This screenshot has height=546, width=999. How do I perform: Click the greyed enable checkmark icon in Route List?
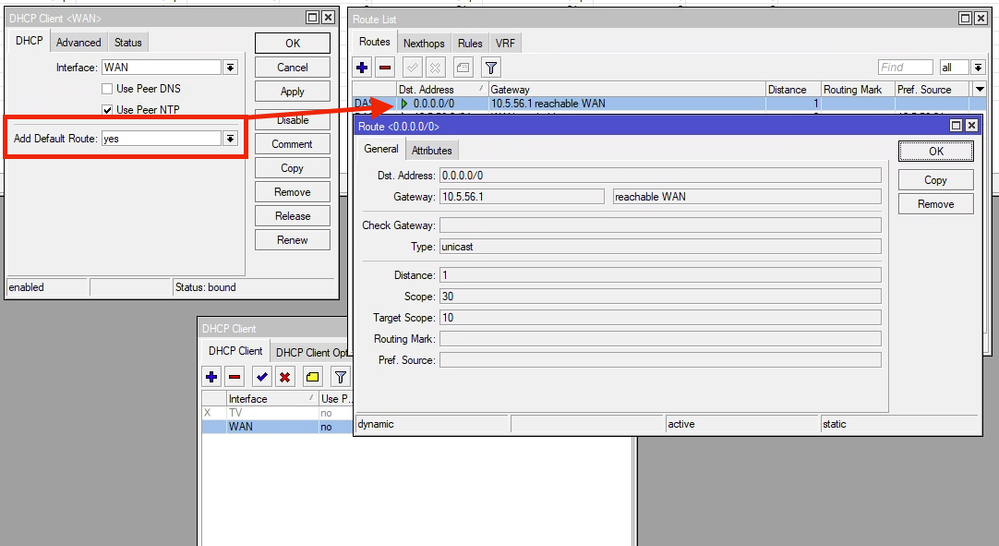coord(412,67)
